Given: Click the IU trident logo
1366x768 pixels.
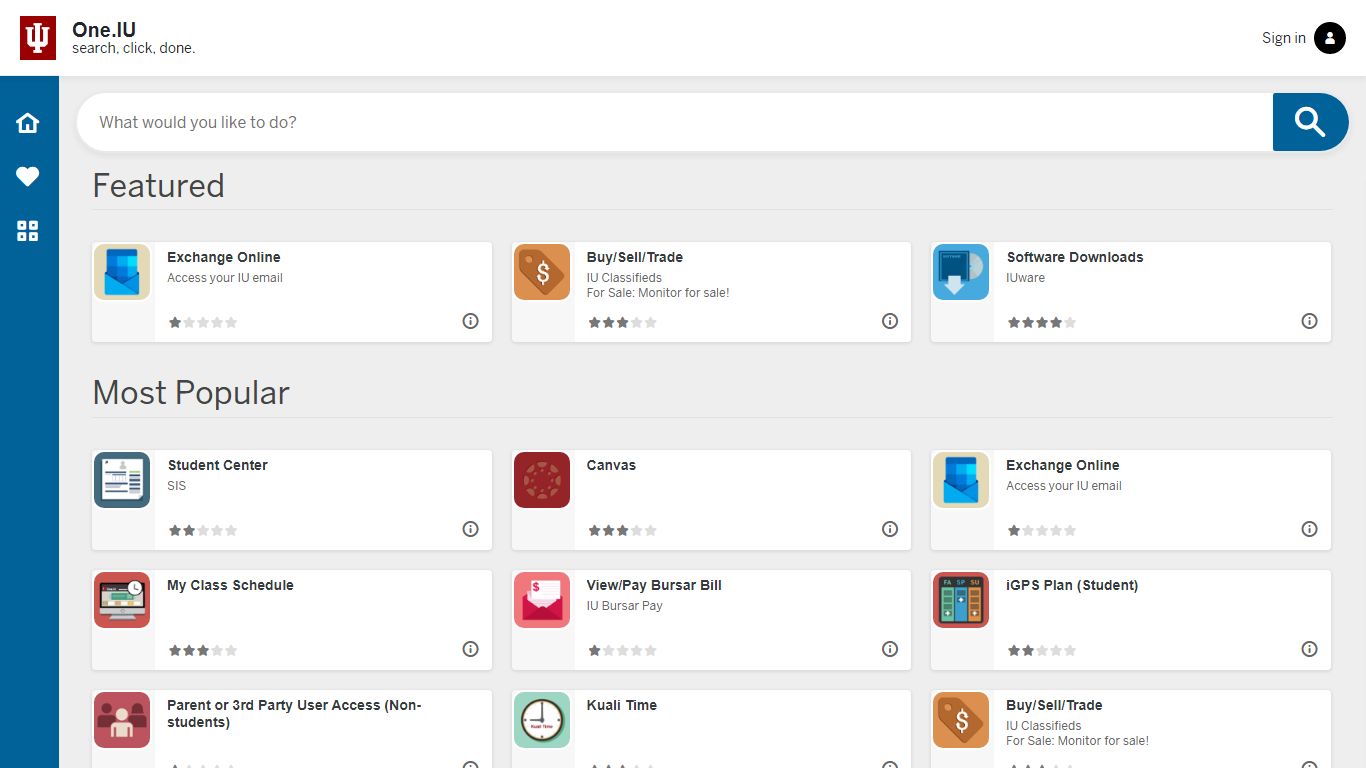Looking at the screenshot, I should click(38, 38).
